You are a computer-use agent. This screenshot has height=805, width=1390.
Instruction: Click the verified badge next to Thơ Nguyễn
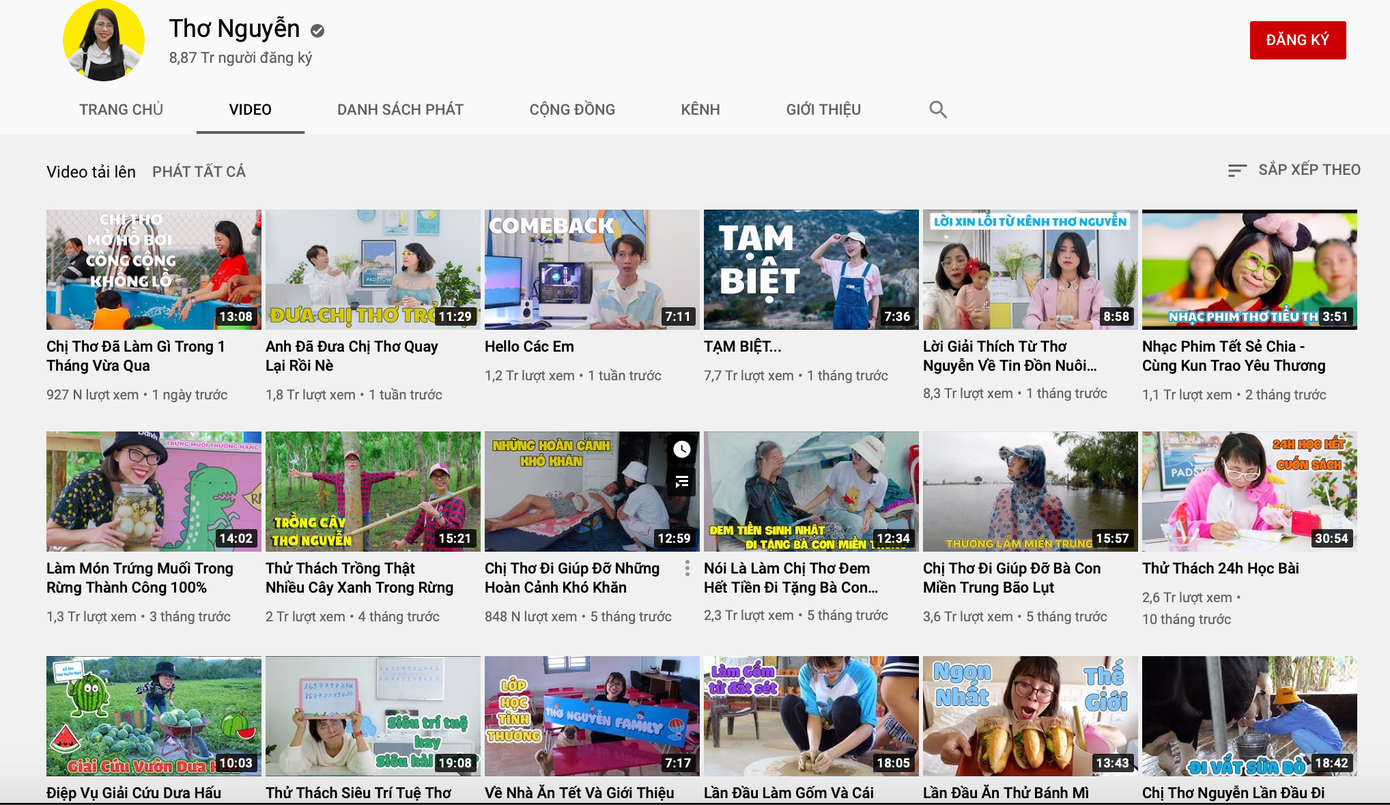click(x=317, y=30)
